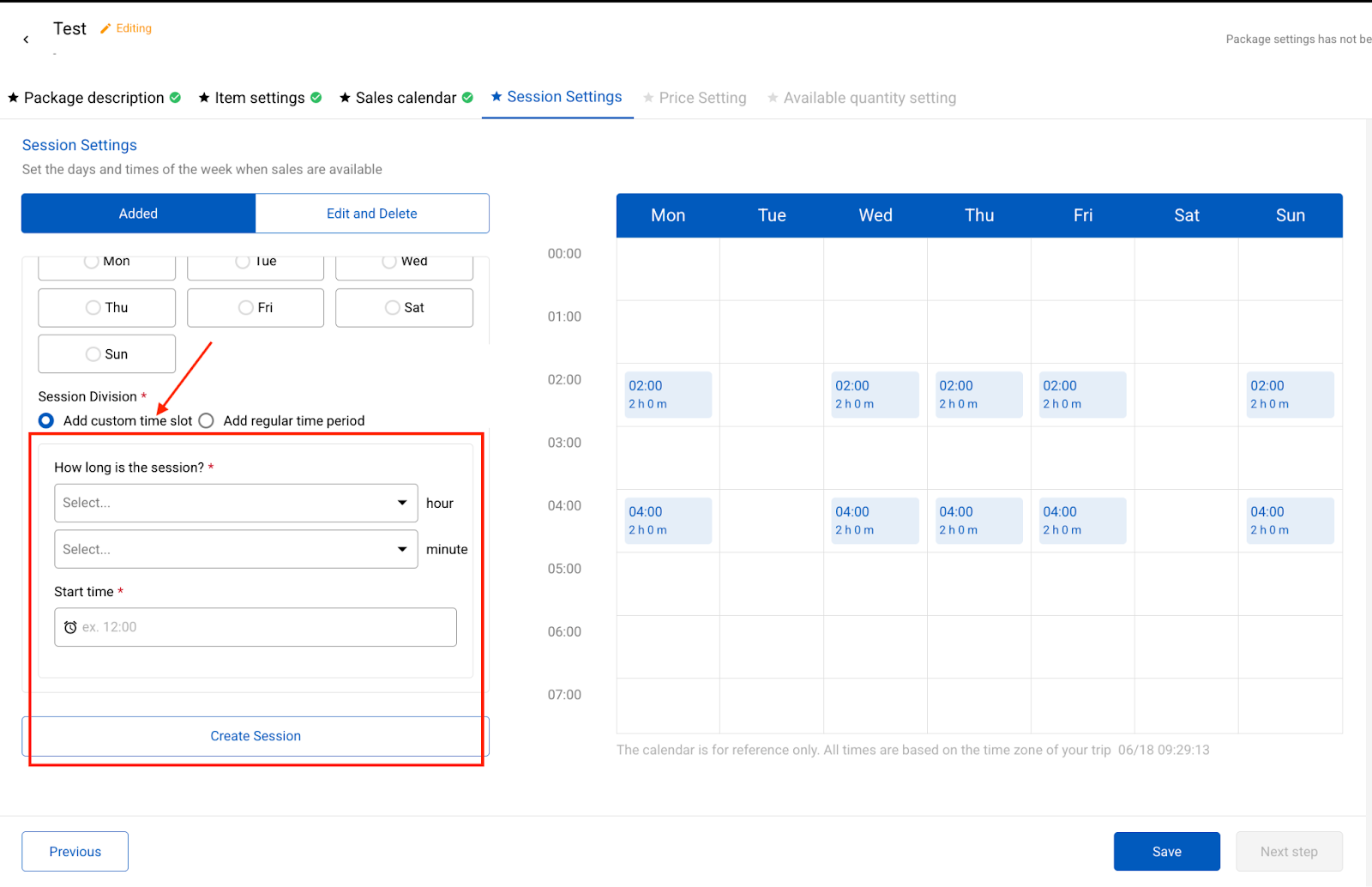Click the 00:00 time label in calendar
This screenshot has height=887, width=1372.
[564, 254]
